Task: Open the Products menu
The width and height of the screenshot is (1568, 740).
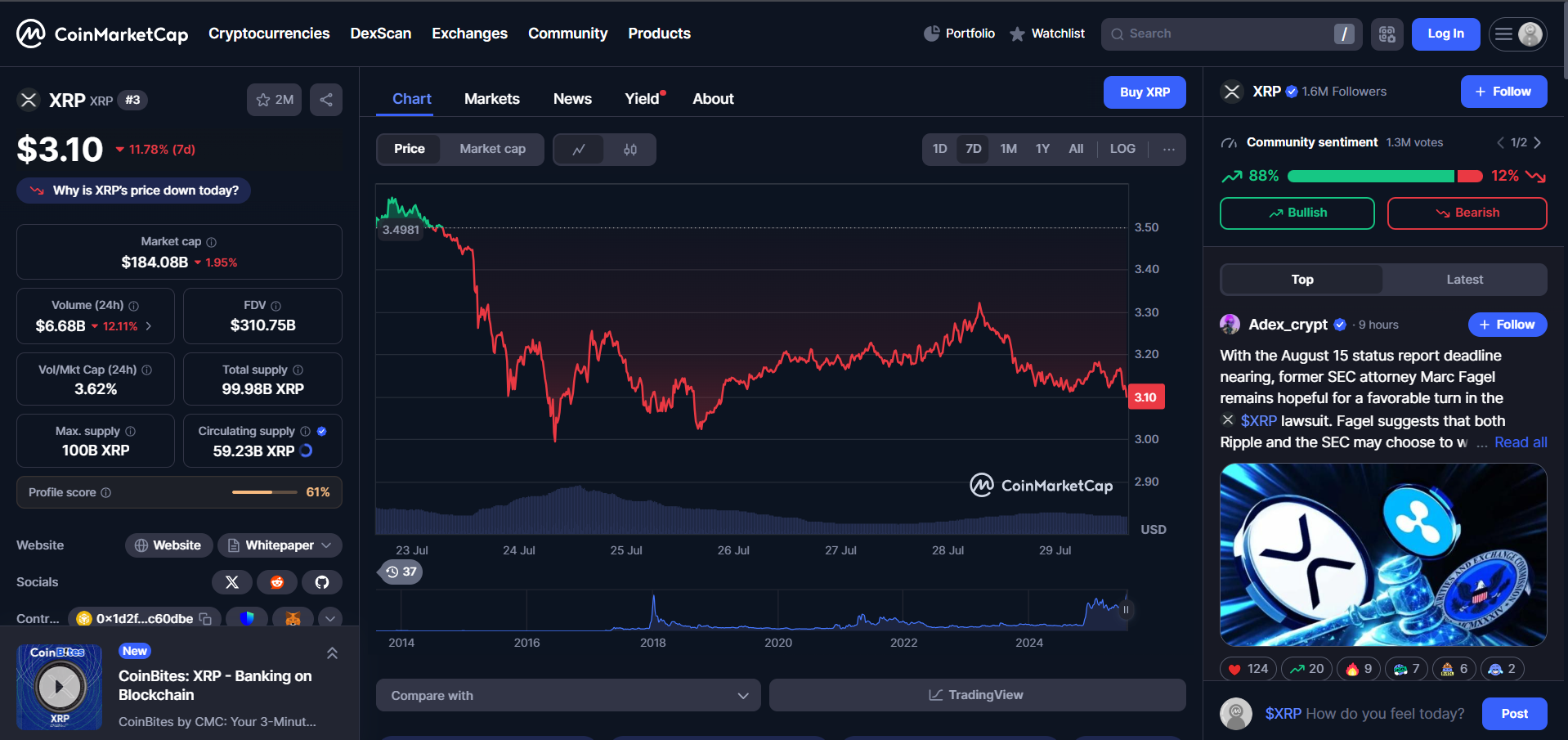Action: click(660, 34)
